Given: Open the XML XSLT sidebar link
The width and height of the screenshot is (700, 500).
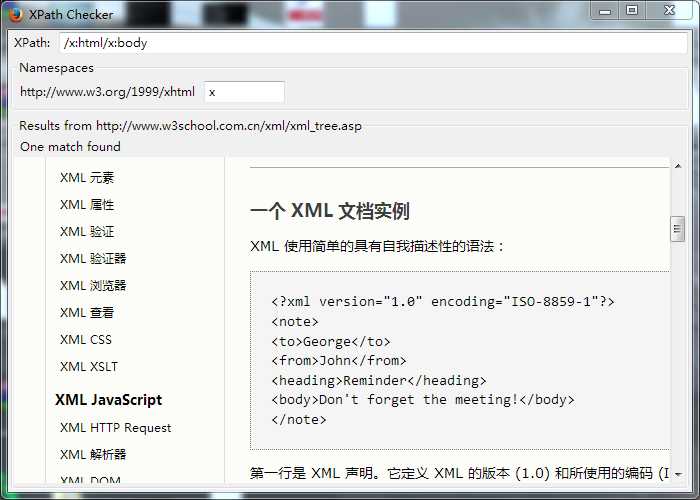Looking at the screenshot, I should pos(89,367).
